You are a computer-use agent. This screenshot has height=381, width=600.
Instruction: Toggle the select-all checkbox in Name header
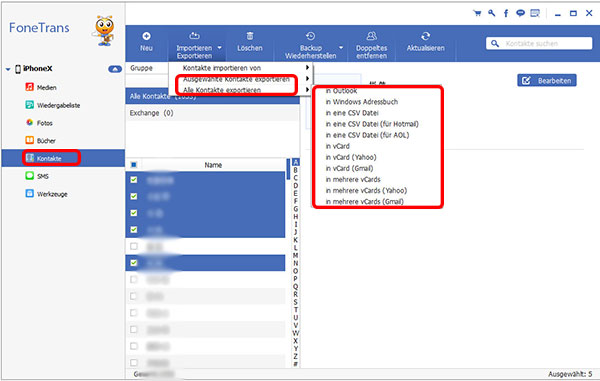134,165
